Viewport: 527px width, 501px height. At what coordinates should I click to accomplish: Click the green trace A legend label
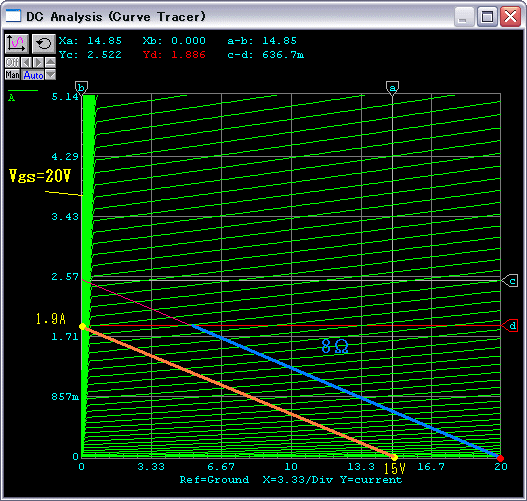[12, 98]
